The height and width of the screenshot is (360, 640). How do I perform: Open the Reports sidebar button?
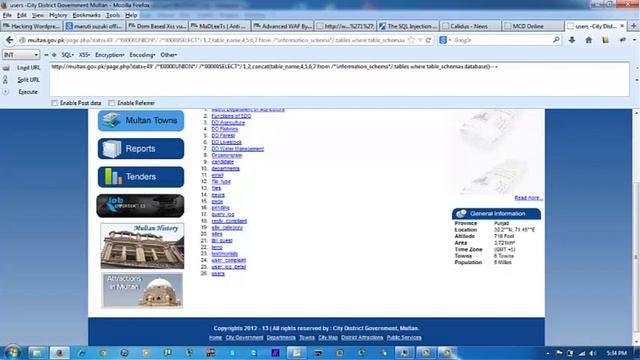click(x=141, y=149)
